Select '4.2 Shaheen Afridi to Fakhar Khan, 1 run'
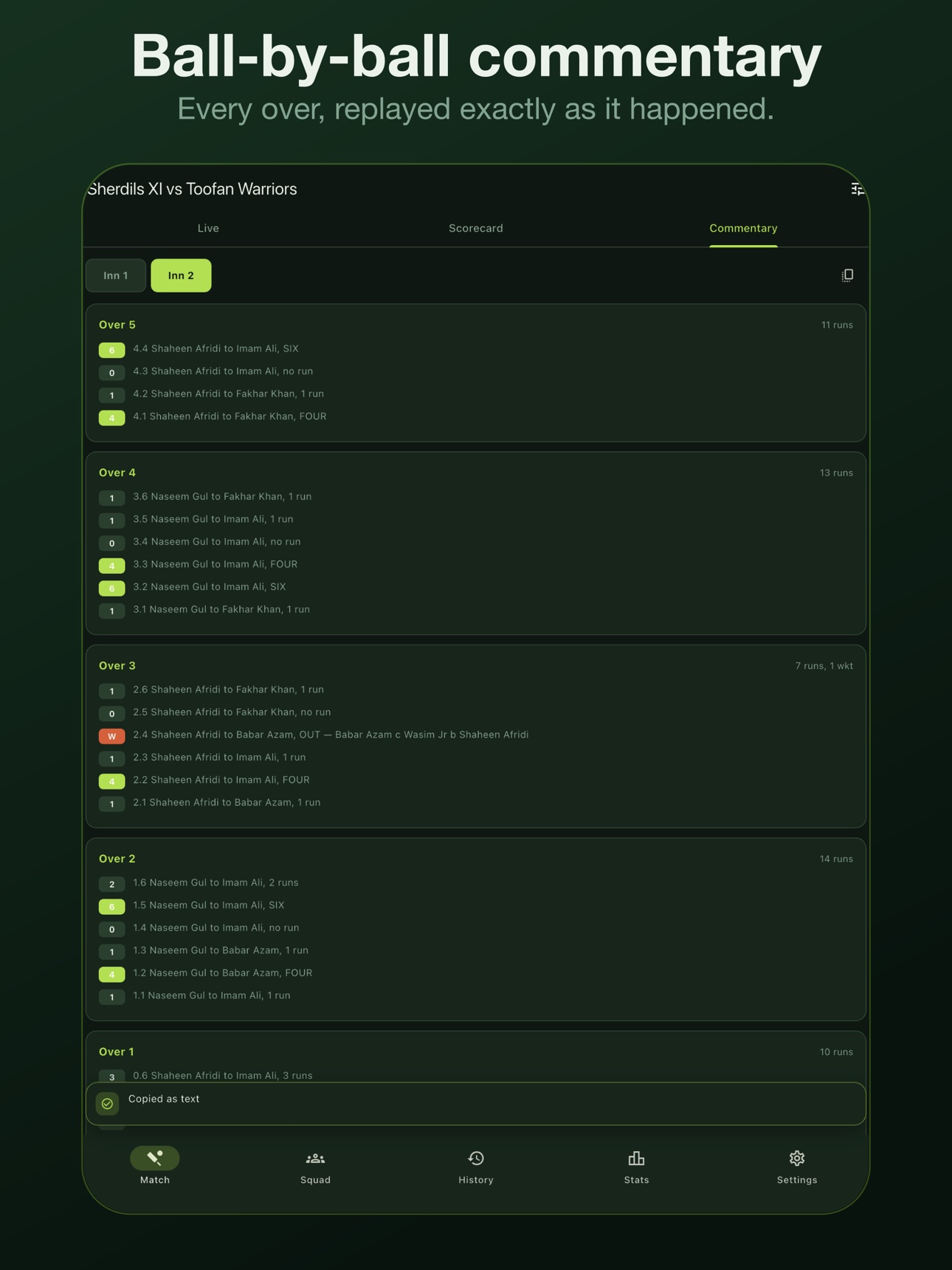Screen dimensions: 952x1270 tap(229, 394)
